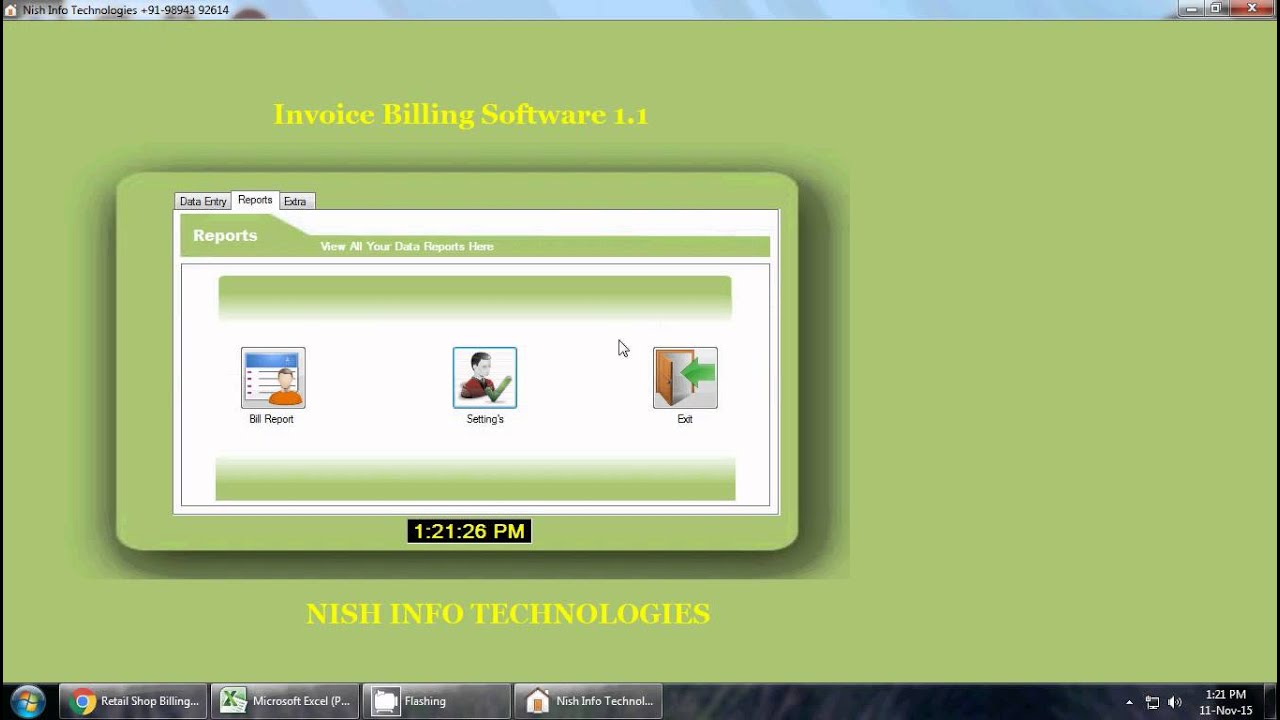This screenshot has height=720, width=1280.
Task: Restore down the application window
Action: click(x=1216, y=8)
